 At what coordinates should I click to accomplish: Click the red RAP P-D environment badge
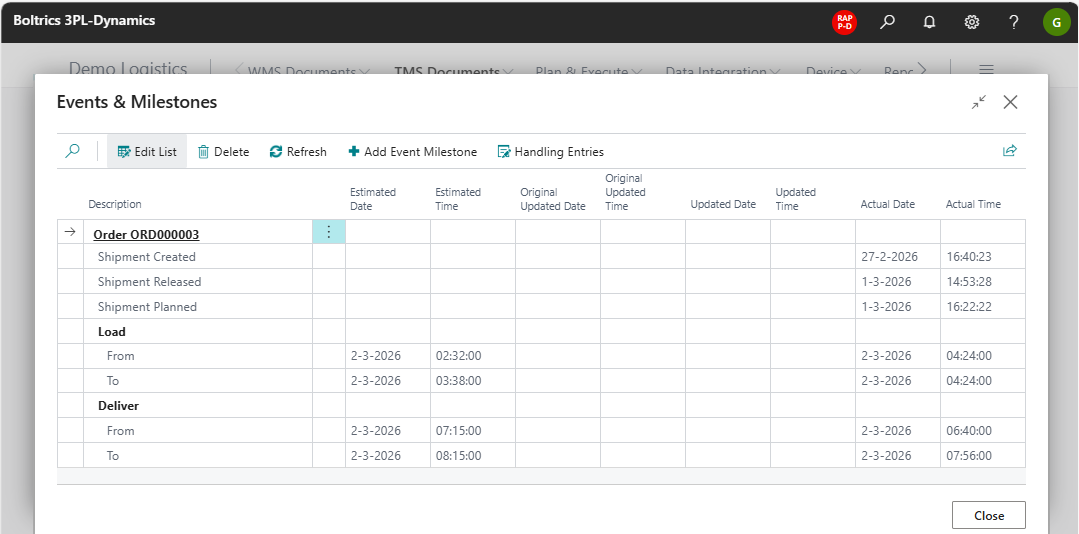click(844, 21)
